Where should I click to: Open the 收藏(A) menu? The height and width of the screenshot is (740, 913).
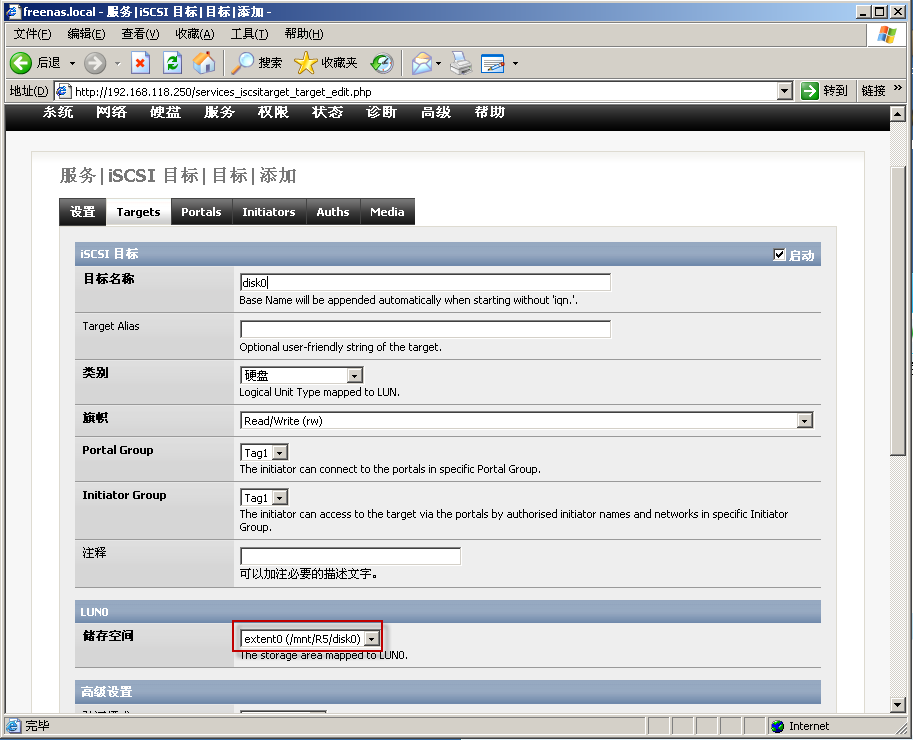coord(194,34)
